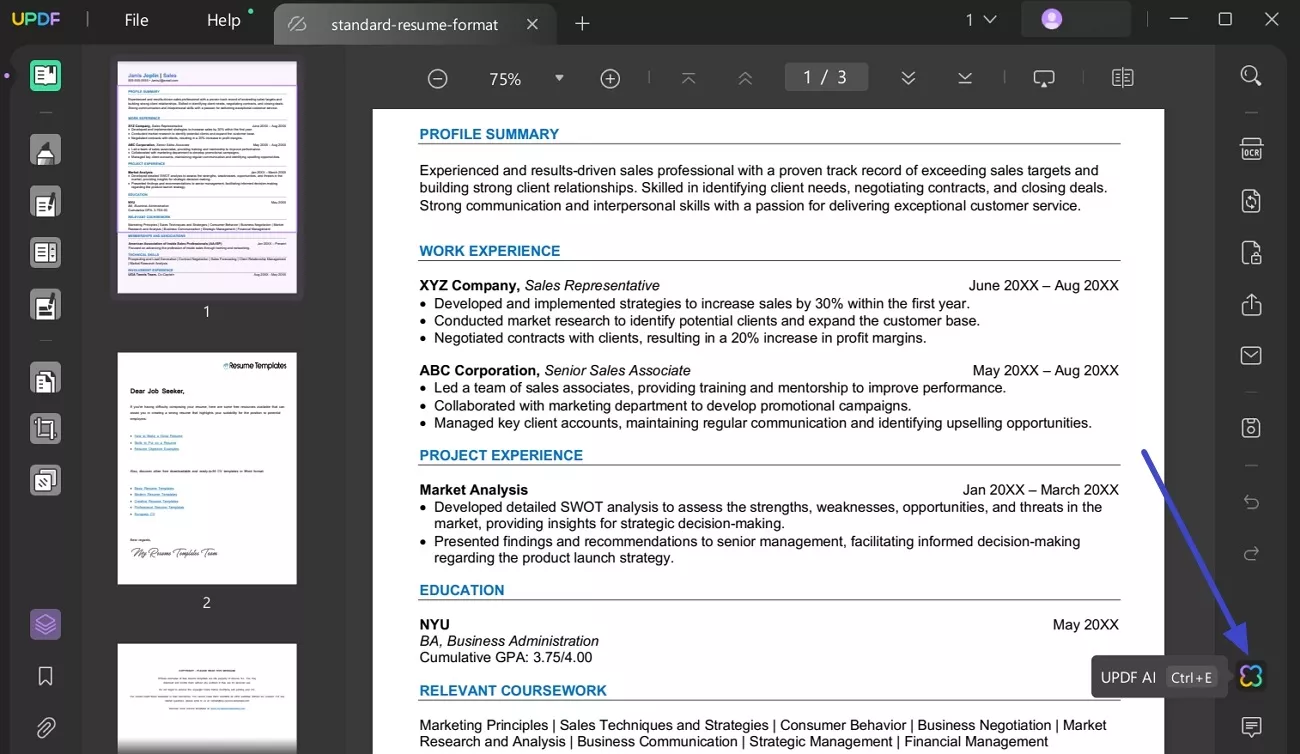Open the Help menu
Screen dimensions: 1300x754
tap(223, 20)
